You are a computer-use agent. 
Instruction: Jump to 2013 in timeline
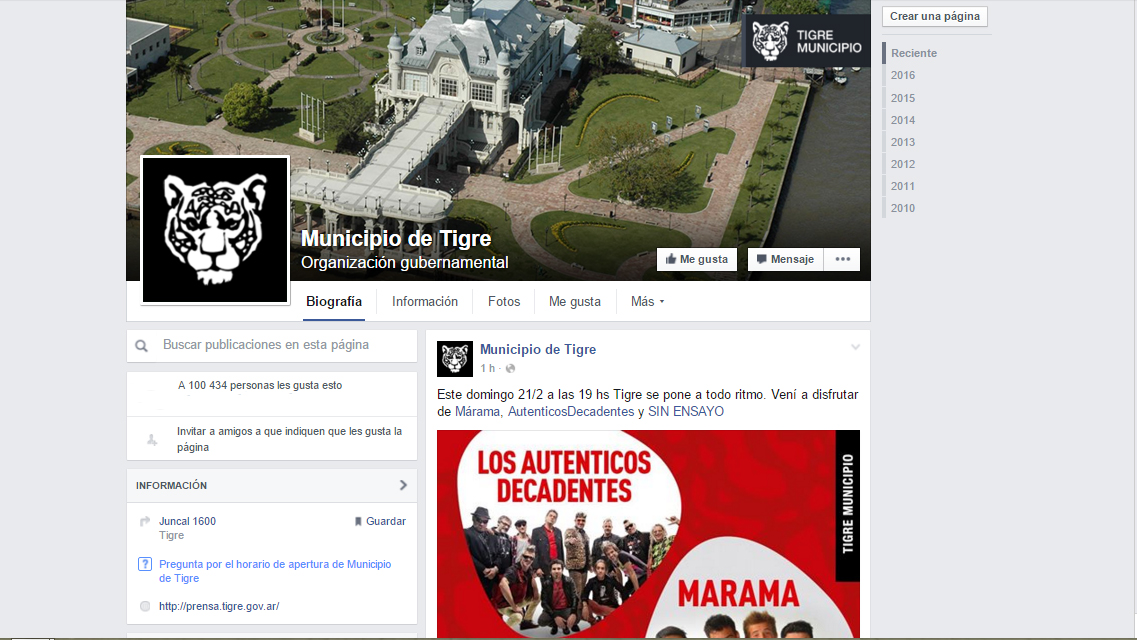pos(903,142)
